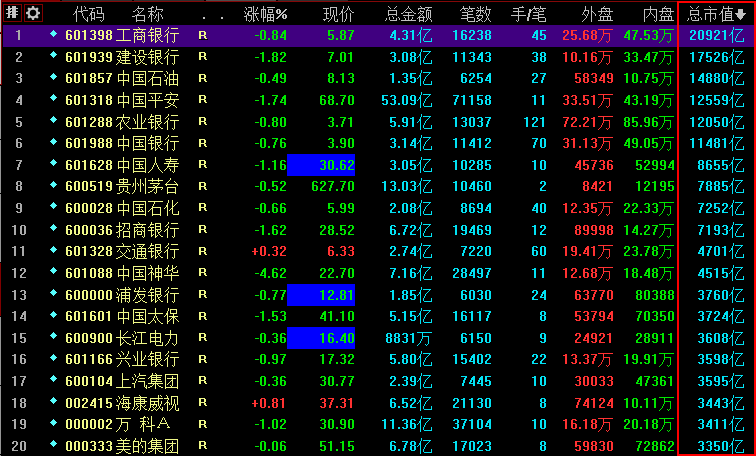Click the R flag on the 中国平安 row
The image size is (756, 456).
[x=202, y=99]
